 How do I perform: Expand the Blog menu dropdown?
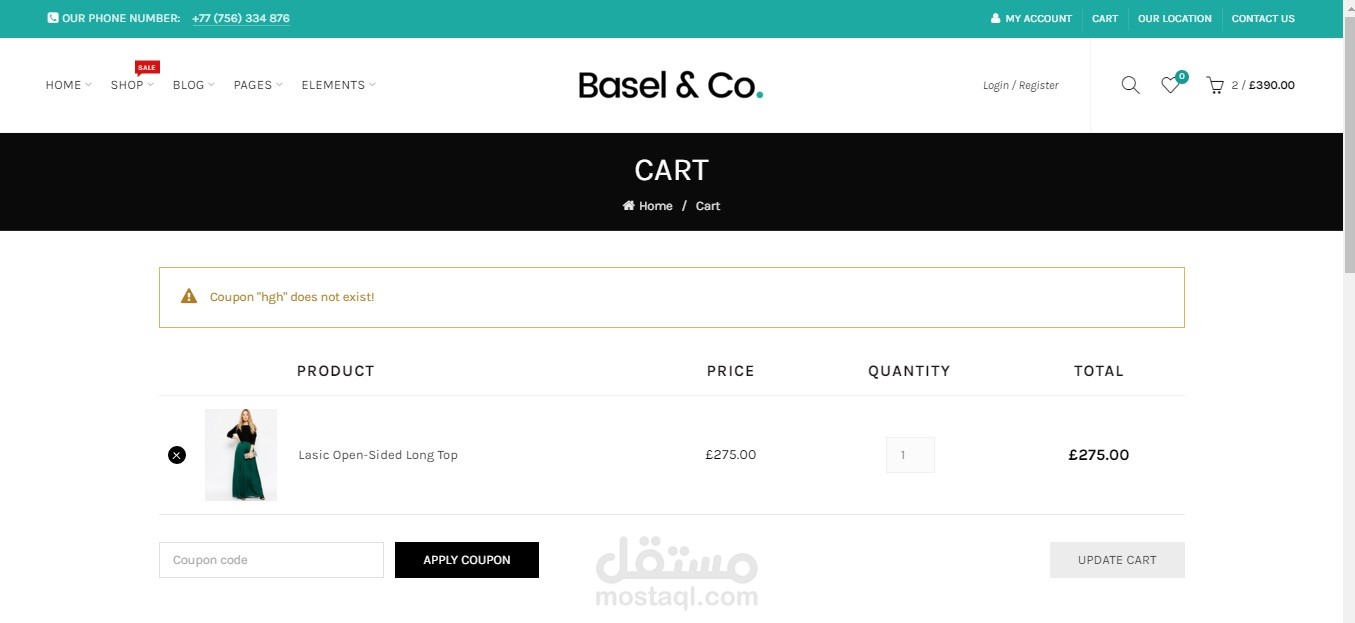coord(193,85)
